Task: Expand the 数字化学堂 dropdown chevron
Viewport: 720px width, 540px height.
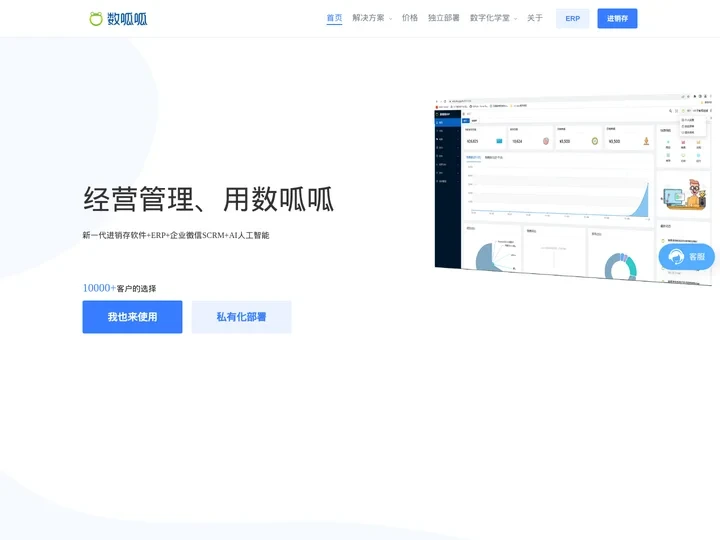Action: pyautogui.click(x=515, y=19)
